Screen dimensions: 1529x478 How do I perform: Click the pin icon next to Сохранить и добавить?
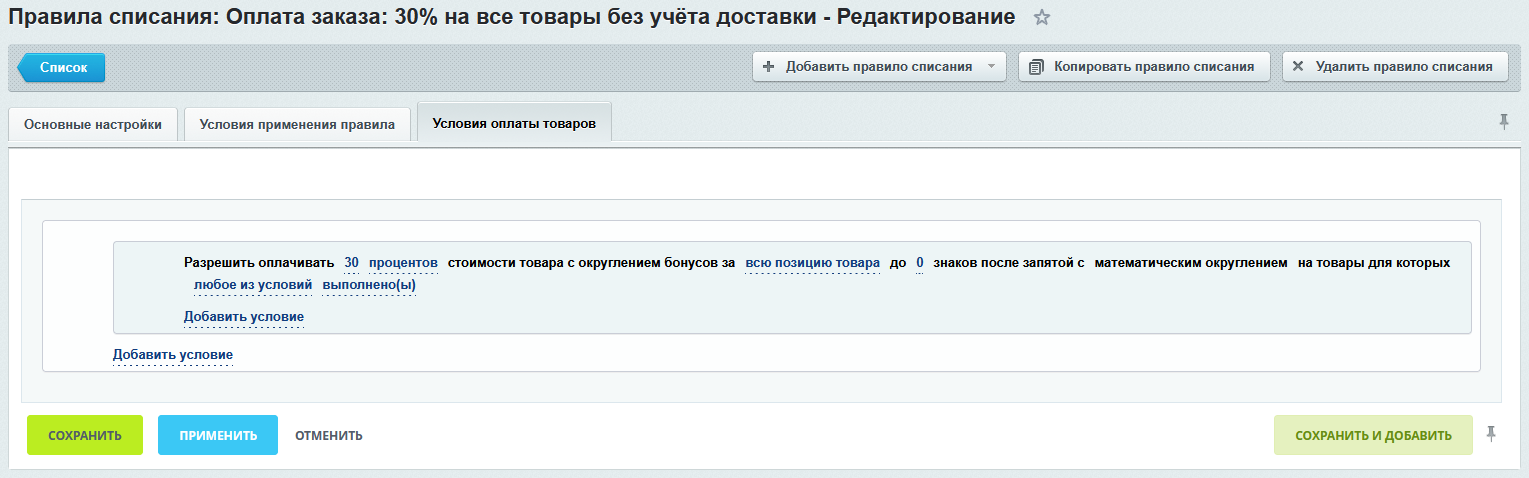click(x=1492, y=434)
